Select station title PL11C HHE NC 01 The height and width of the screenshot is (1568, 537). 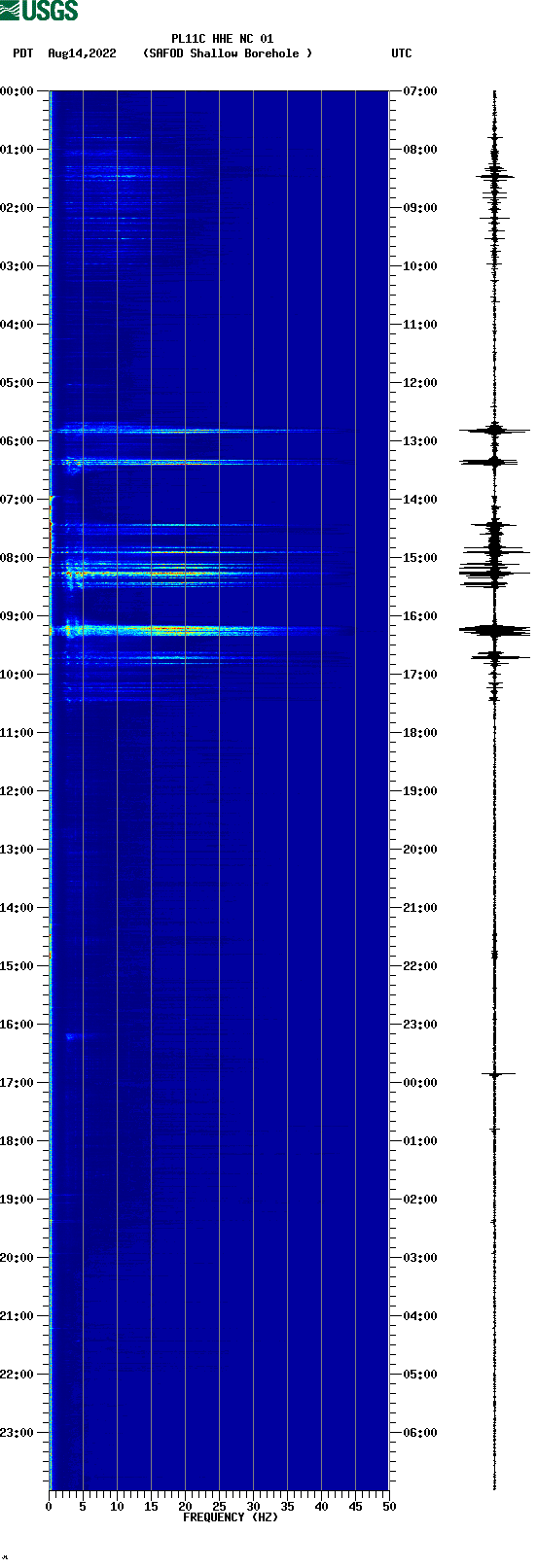click(x=223, y=39)
